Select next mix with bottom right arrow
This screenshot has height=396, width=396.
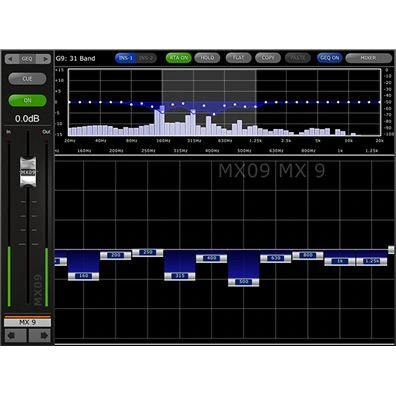click(40, 335)
